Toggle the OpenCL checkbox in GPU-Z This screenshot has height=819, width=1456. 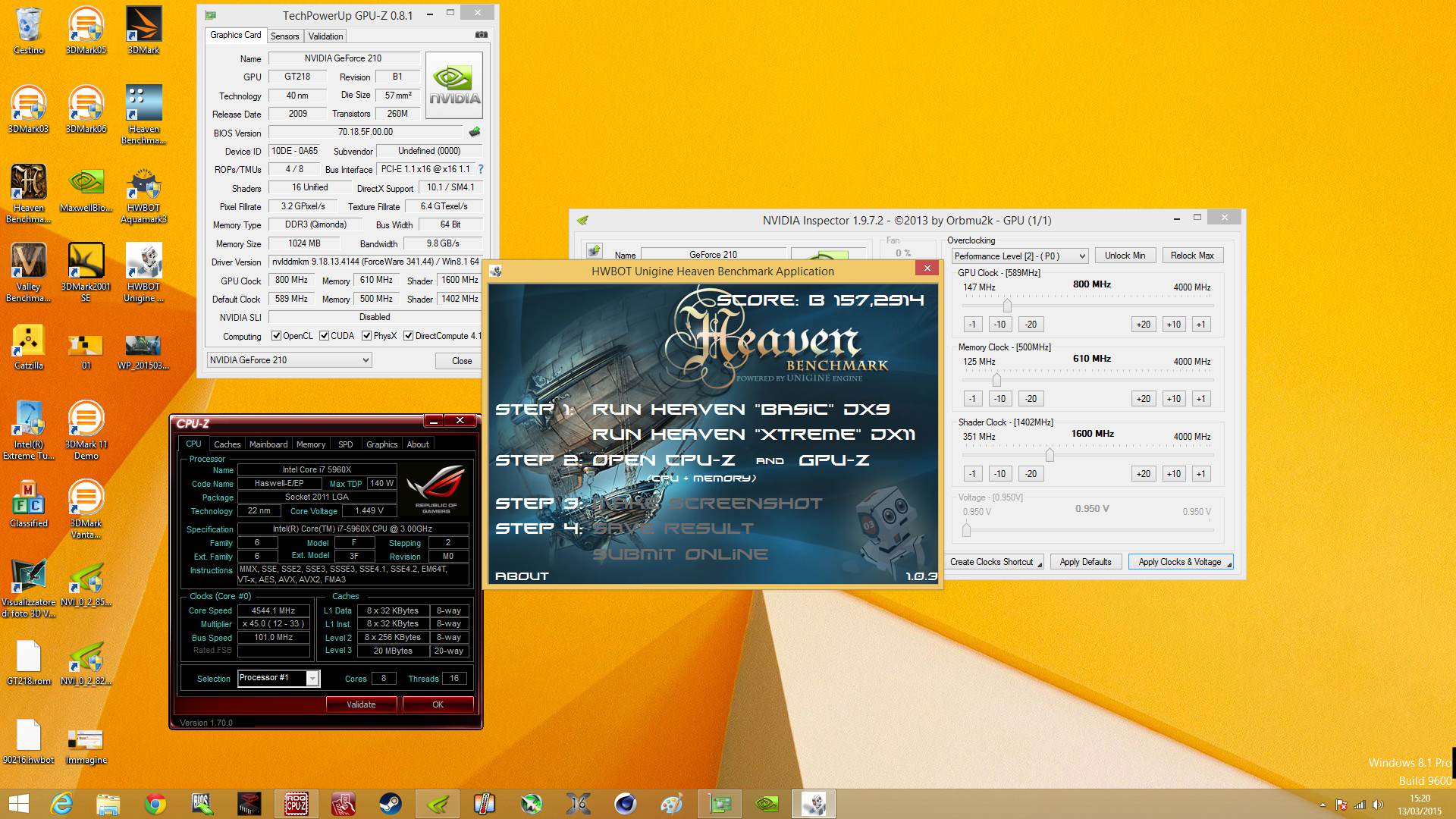pos(277,336)
